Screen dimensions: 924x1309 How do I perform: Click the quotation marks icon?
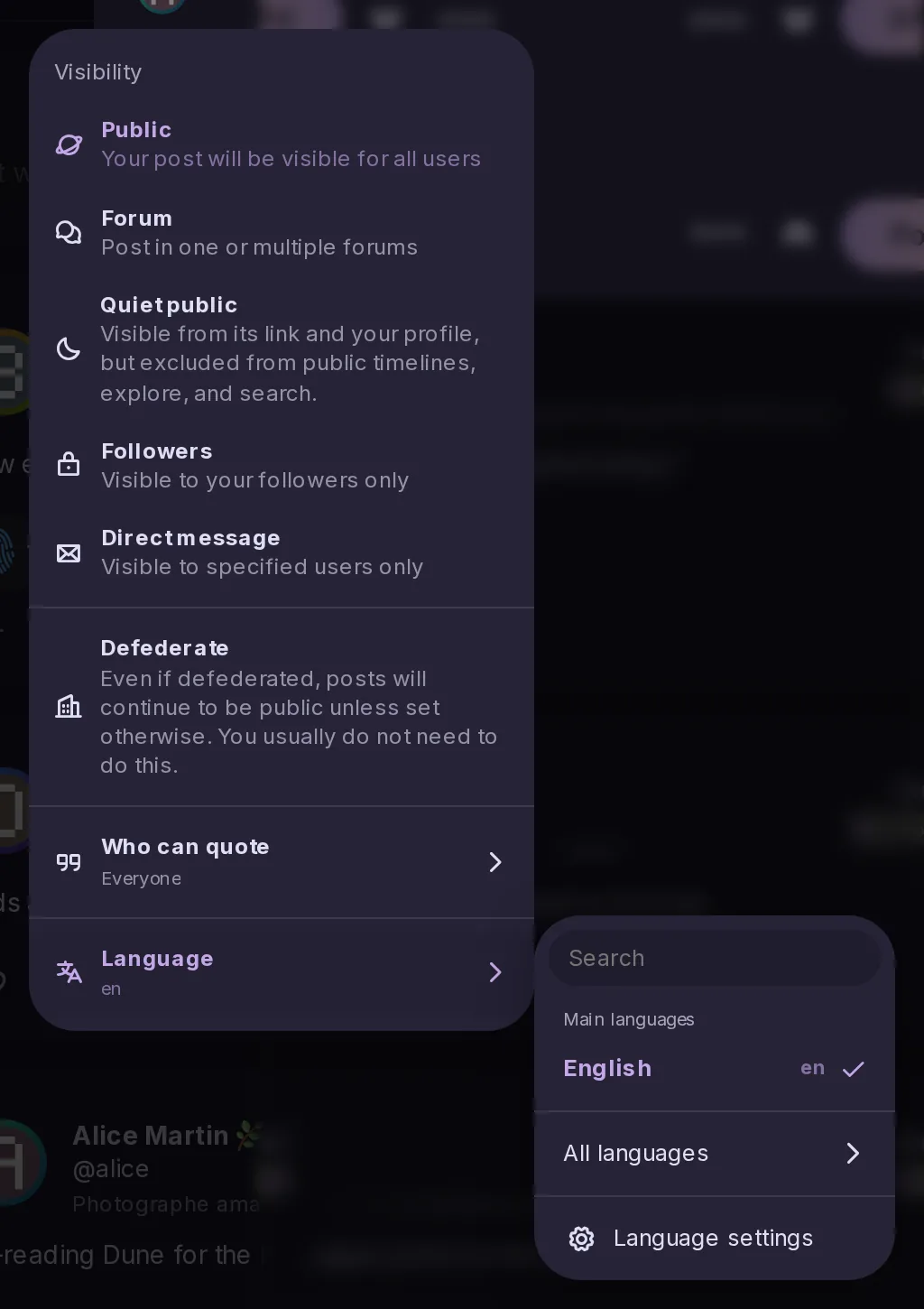(x=69, y=862)
